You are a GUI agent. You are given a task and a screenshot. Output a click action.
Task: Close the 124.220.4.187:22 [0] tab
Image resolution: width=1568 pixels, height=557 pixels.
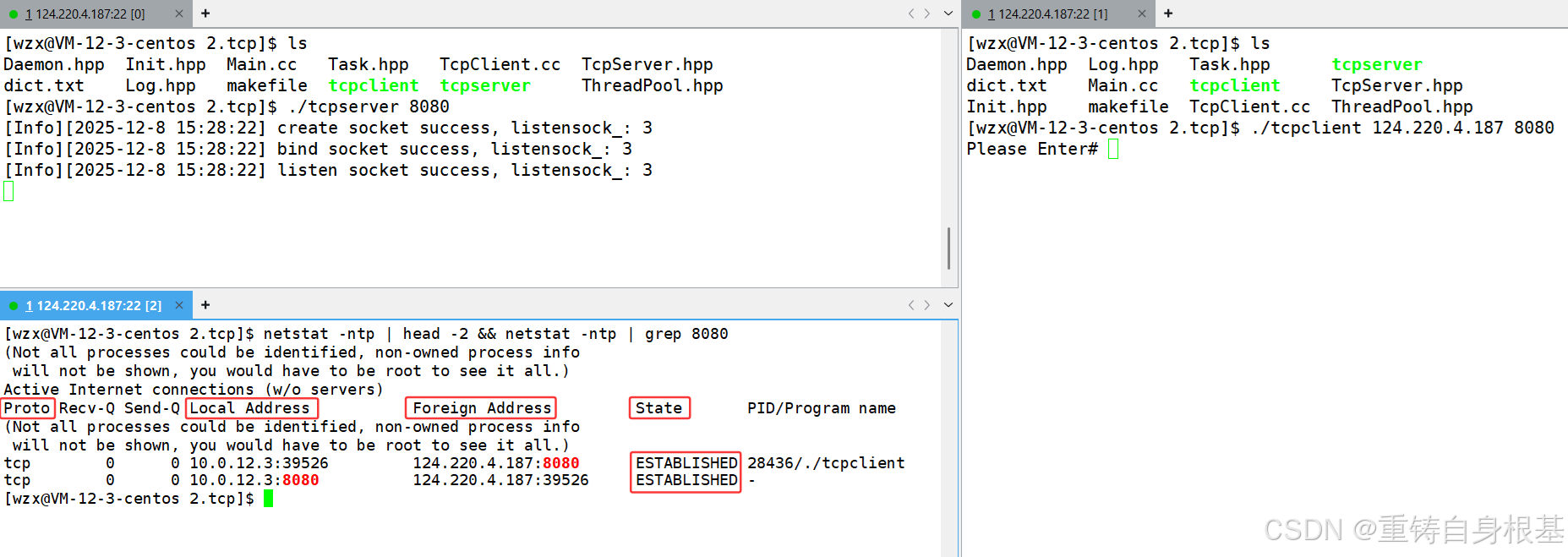tap(179, 14)
